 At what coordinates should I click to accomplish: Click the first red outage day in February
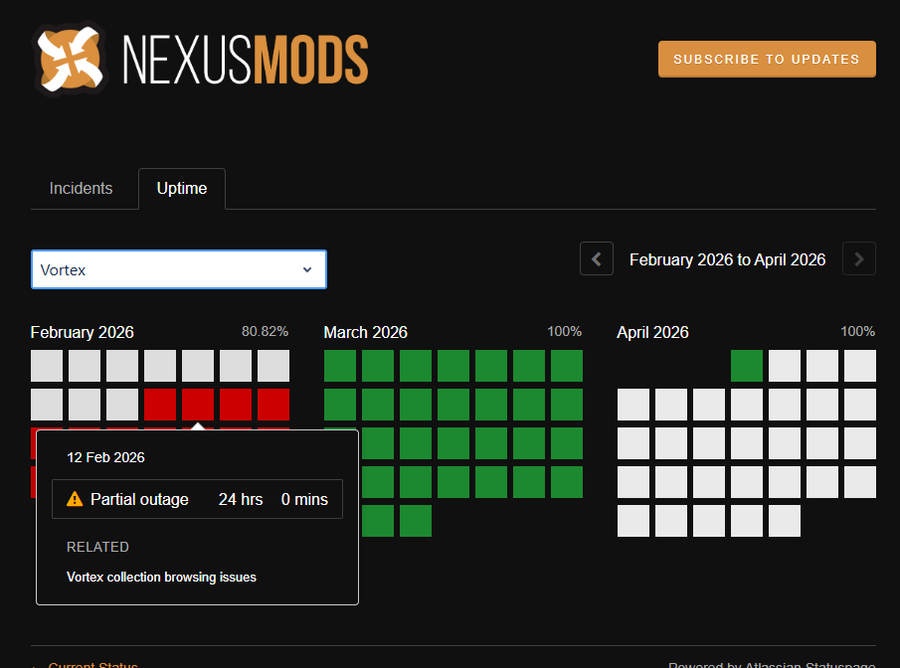click(160, 405)
